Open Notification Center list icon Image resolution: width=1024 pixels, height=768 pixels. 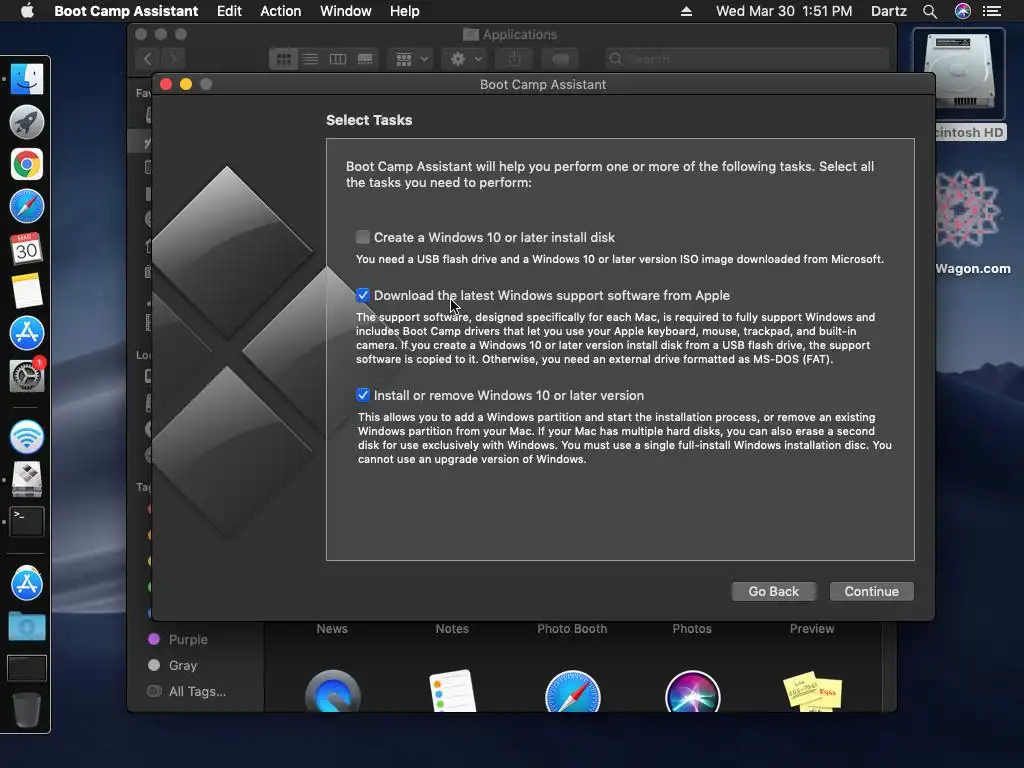click(x=992, y=11)
